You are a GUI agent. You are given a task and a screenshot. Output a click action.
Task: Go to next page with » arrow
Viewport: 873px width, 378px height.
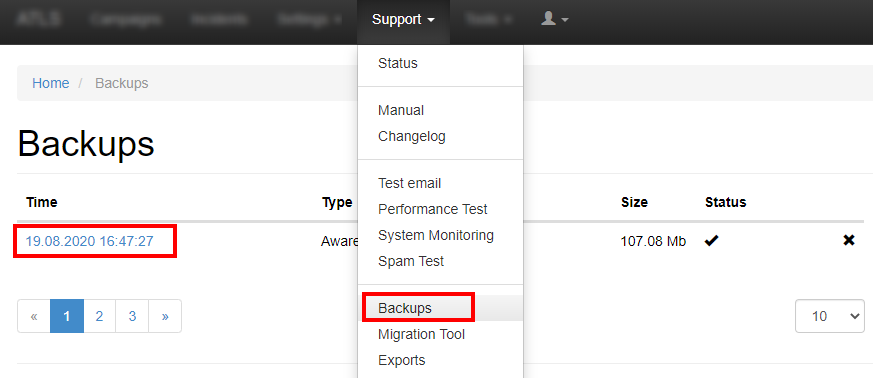click(x=165, y=316)
